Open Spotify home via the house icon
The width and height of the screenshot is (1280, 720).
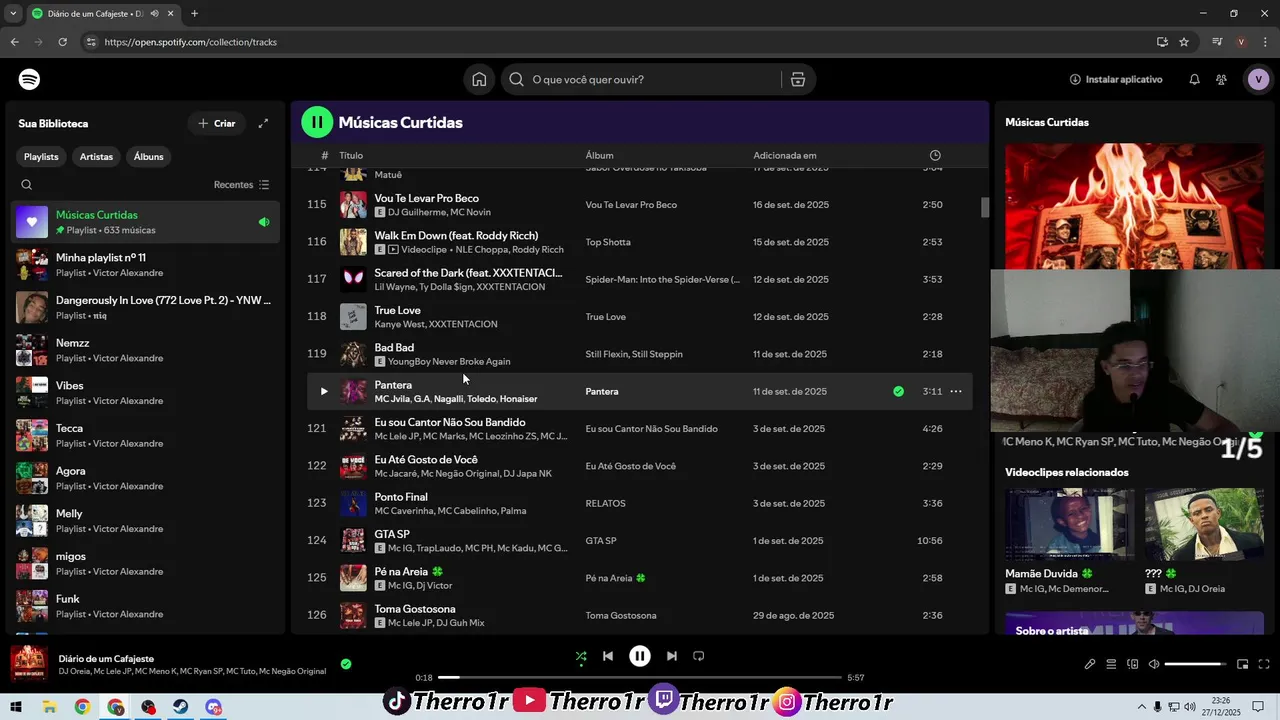click(x=479, y=79)
